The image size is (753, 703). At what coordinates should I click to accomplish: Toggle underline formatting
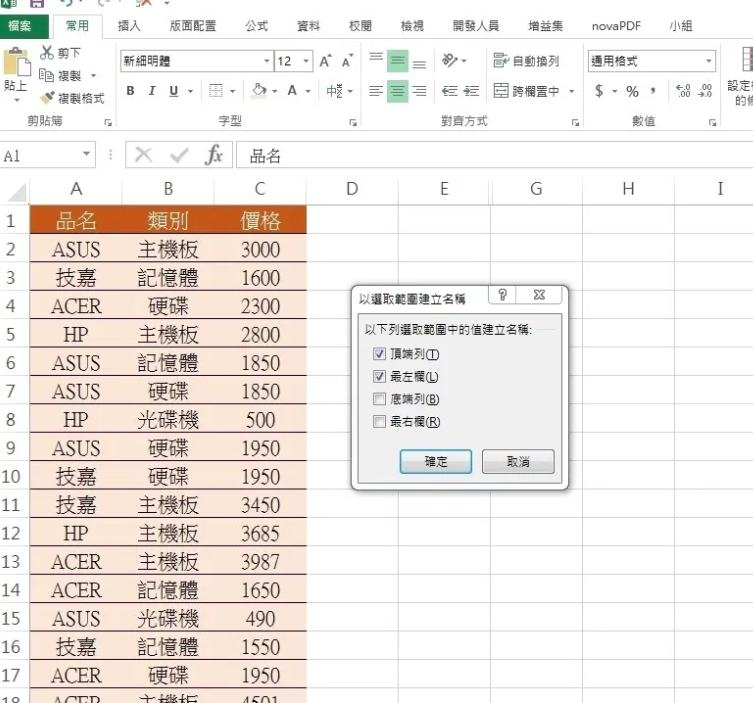point(173,90)
